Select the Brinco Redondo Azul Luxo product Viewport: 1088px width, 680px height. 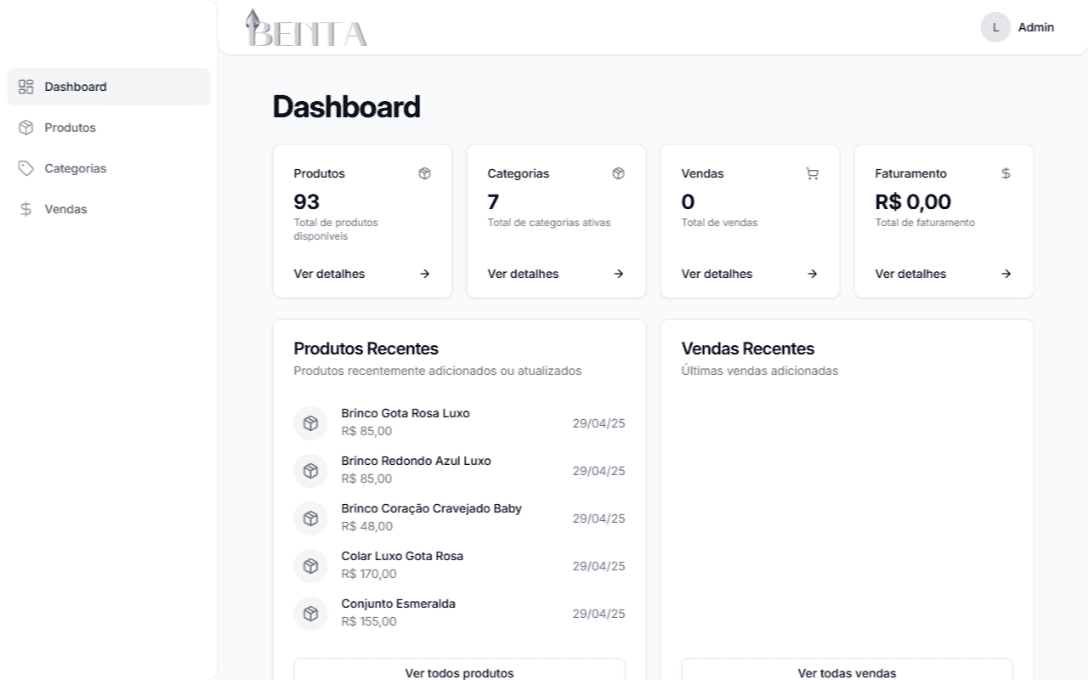(416, 461)
